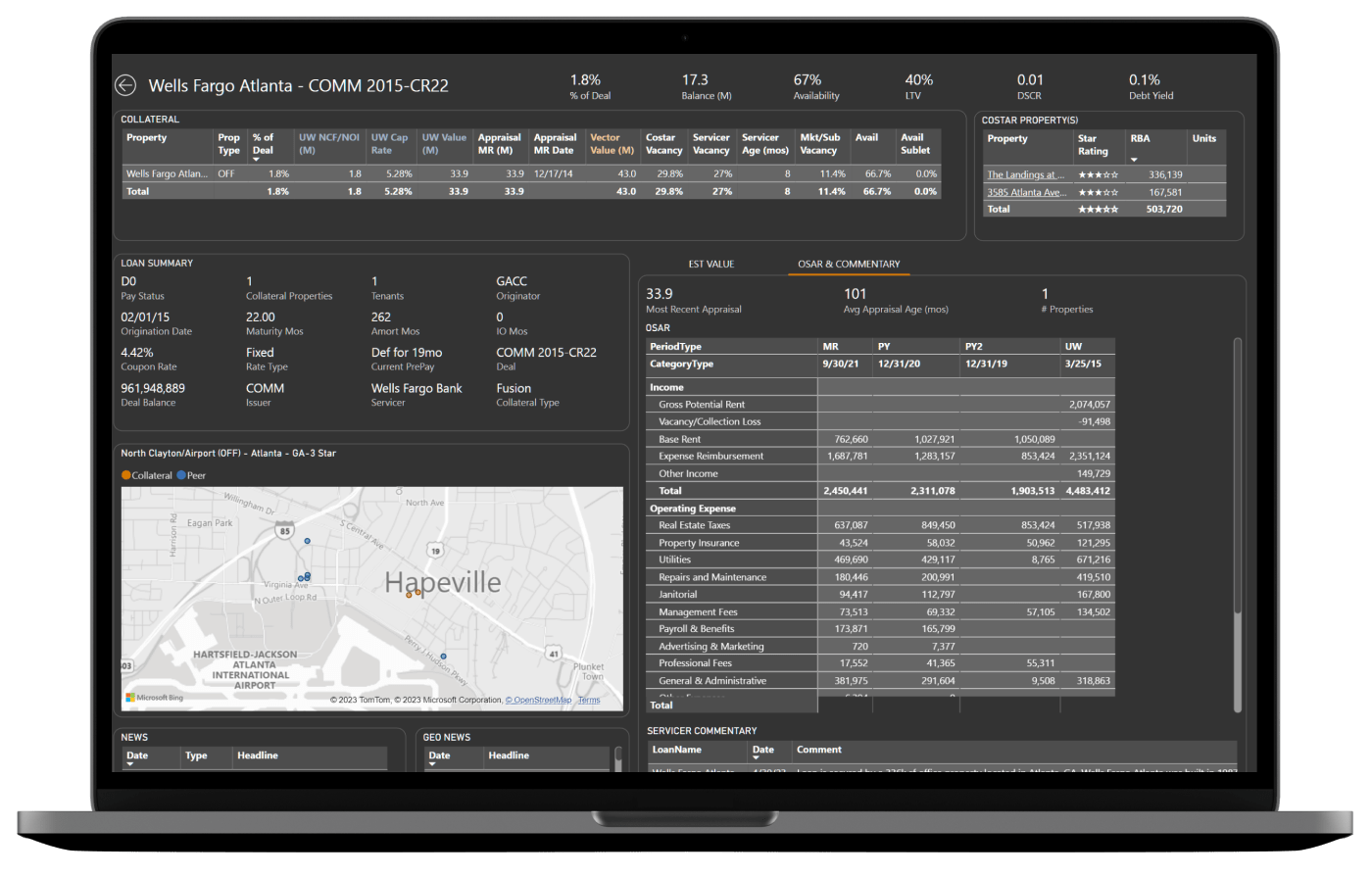Click the Route 41 shield on map
The height and width of the screenshot is (876, 1372).
pos(554,654)
